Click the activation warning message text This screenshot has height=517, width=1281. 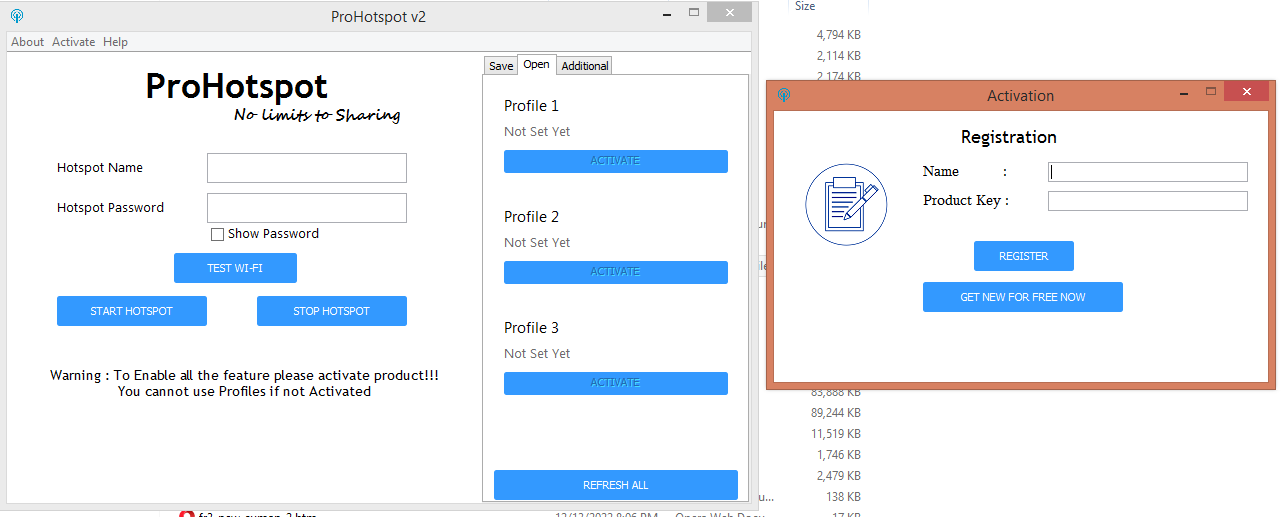(x=244, y=383)
